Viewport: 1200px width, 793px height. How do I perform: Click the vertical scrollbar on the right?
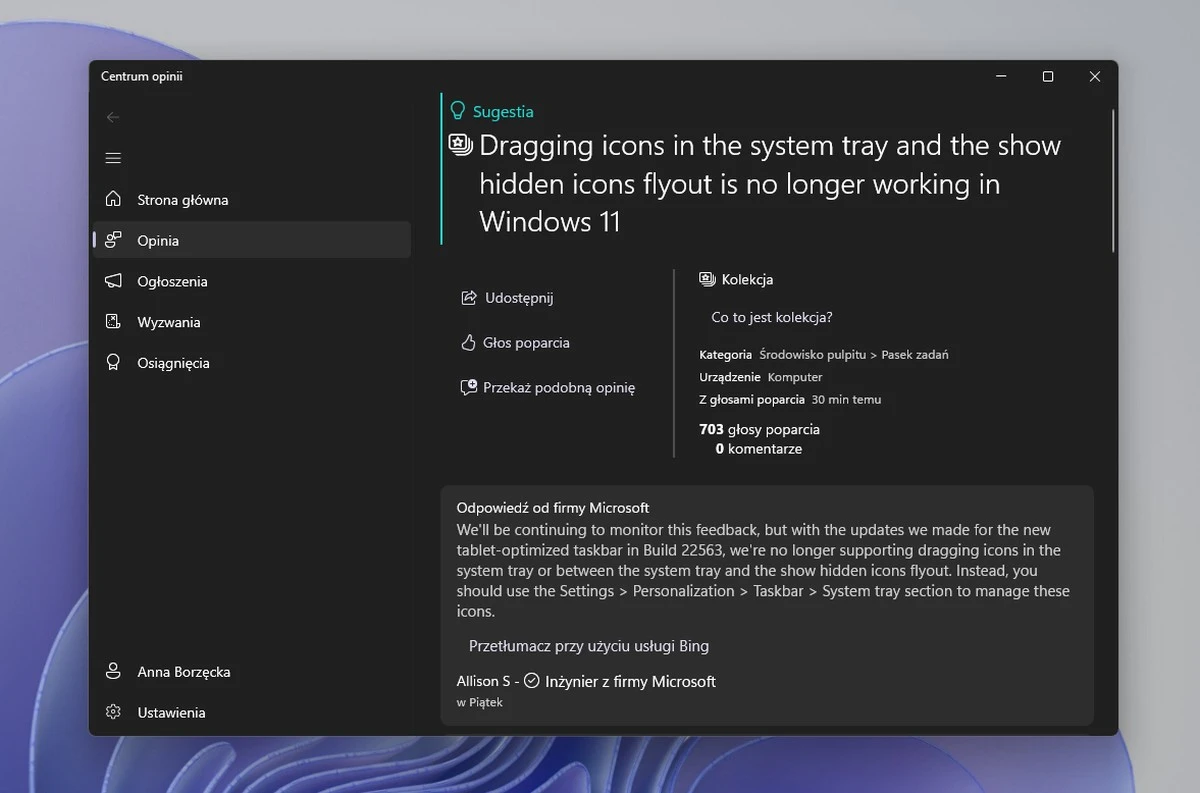point(1112,180)
